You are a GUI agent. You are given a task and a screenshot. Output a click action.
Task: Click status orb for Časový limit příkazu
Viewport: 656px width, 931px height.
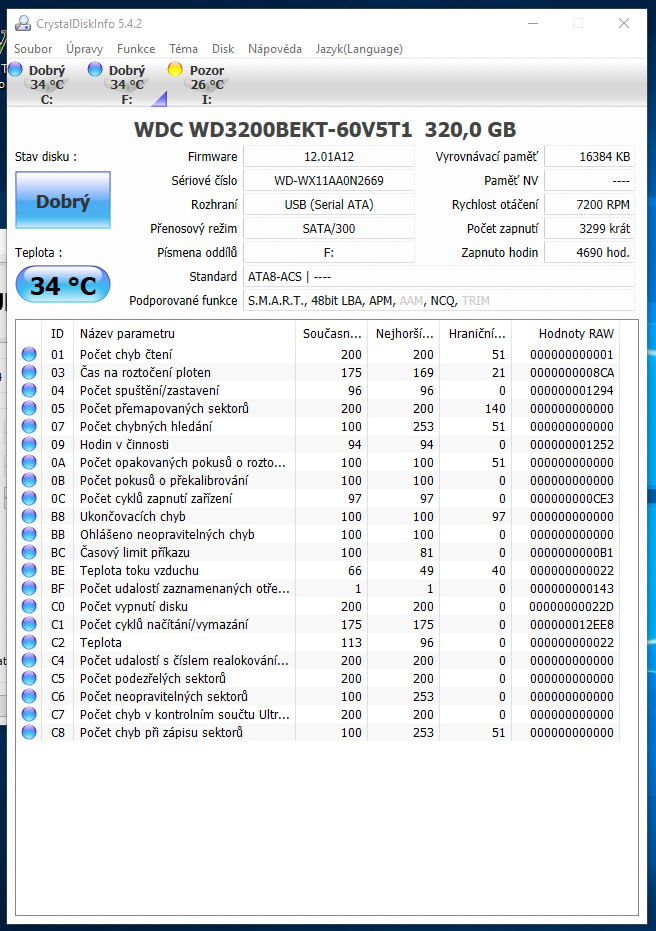[29, 552]
